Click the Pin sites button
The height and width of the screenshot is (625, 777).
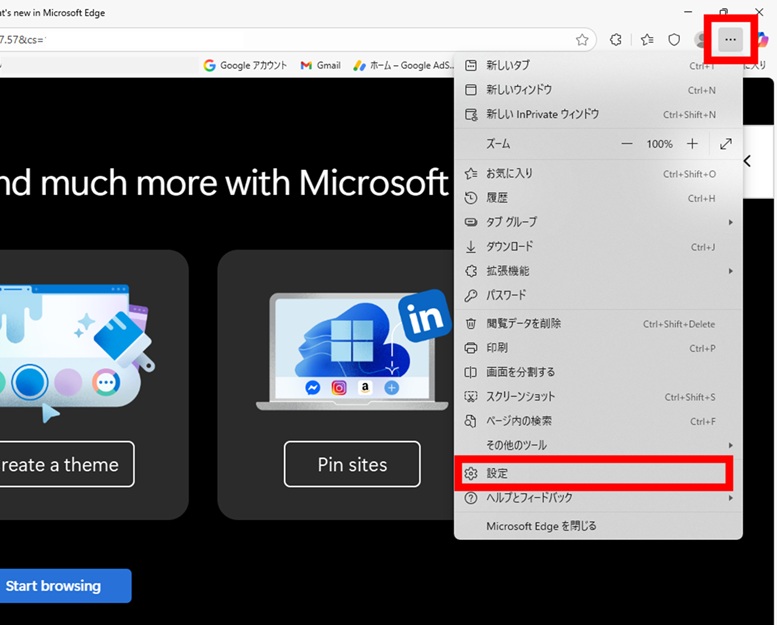point(352,464)
